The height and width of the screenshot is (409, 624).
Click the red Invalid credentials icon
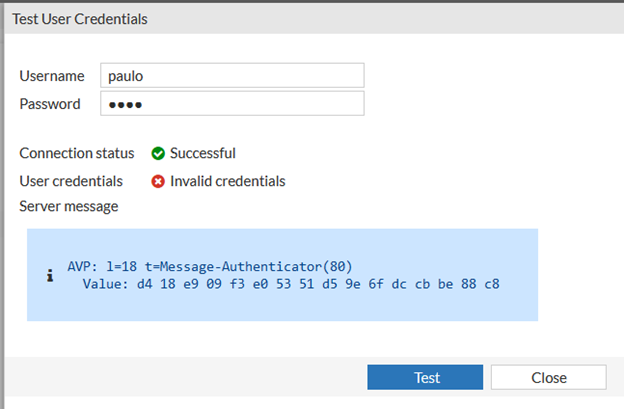click(x=158, y=181)
